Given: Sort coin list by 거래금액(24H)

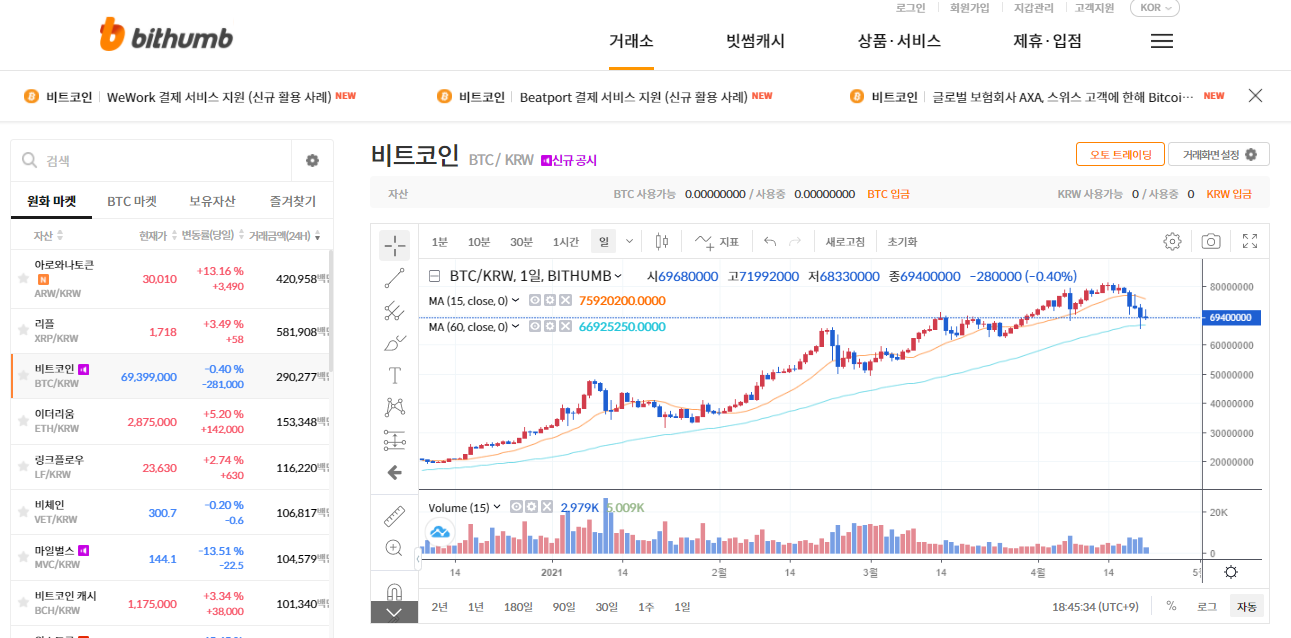Looking at the screenshot, I should (x=285, y=235).
